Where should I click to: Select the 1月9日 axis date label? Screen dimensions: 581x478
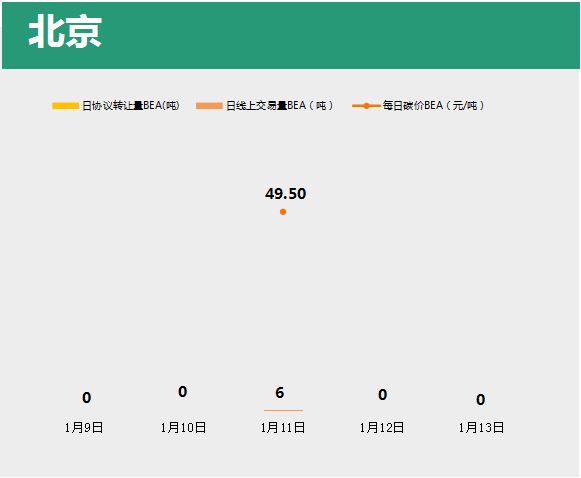pyautogui.click(x=84, y=428)
